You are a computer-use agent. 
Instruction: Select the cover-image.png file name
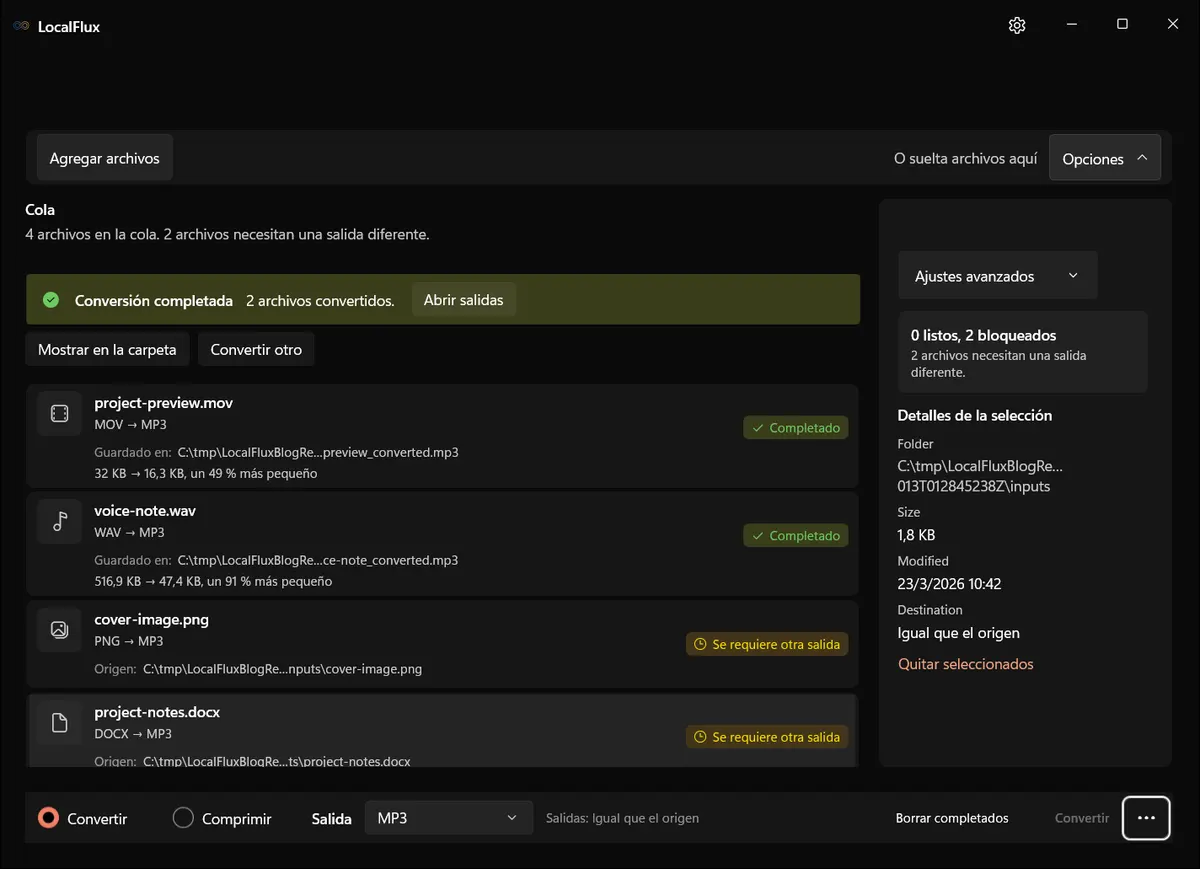[151, 620]
